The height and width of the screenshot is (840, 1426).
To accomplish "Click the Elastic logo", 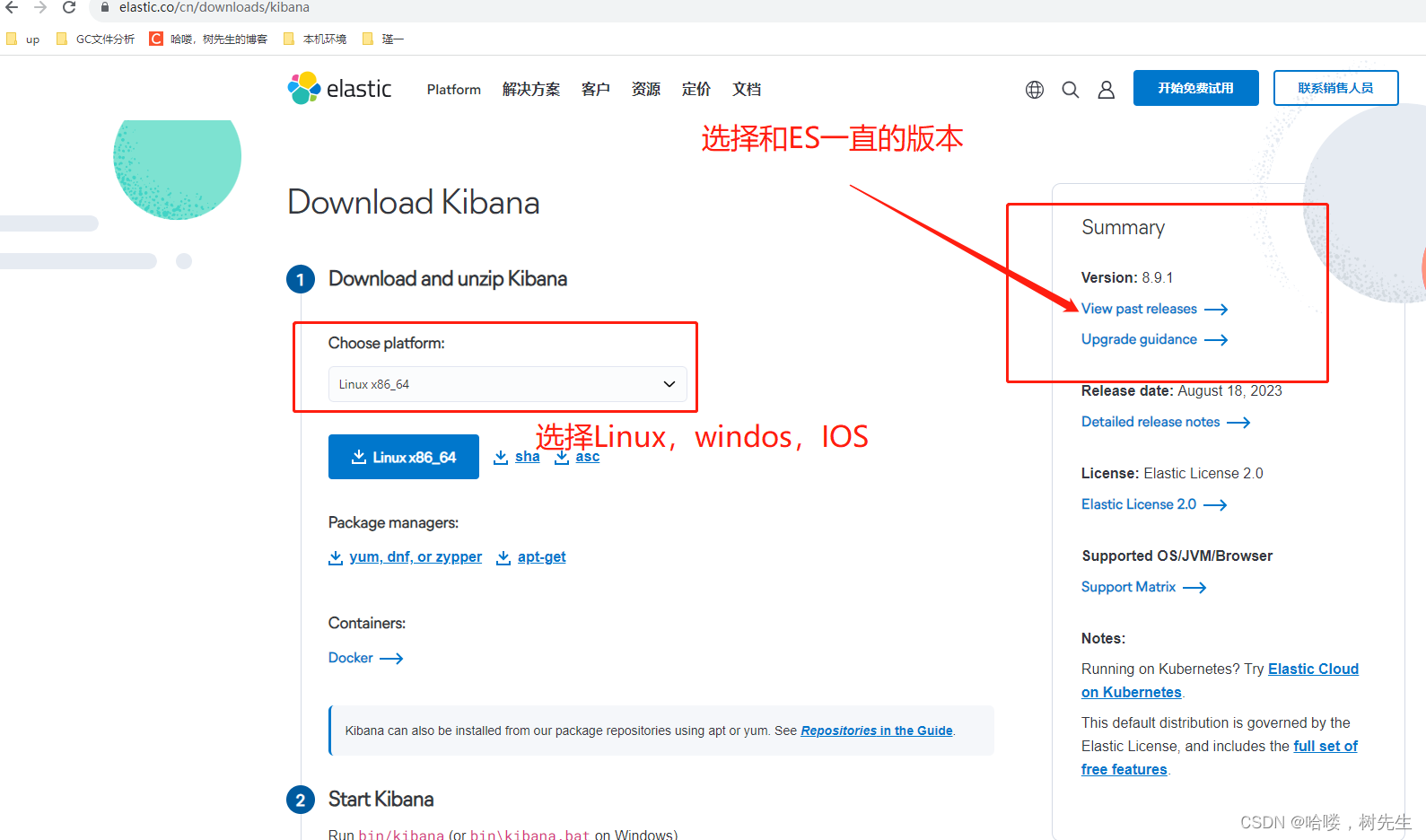I will click(x=340, y=88).
